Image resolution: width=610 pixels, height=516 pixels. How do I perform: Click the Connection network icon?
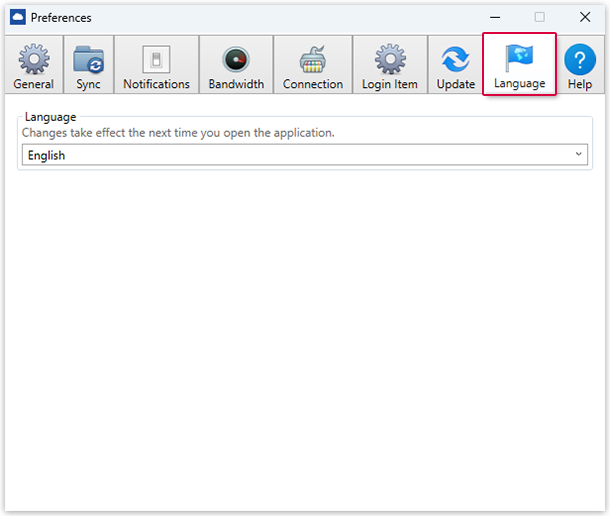pos(312,59)
